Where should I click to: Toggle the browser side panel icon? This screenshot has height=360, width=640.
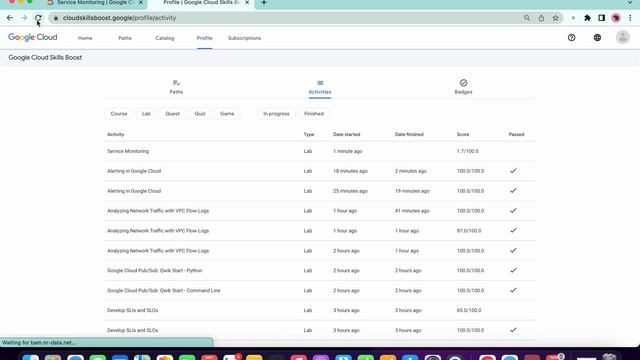602,18
